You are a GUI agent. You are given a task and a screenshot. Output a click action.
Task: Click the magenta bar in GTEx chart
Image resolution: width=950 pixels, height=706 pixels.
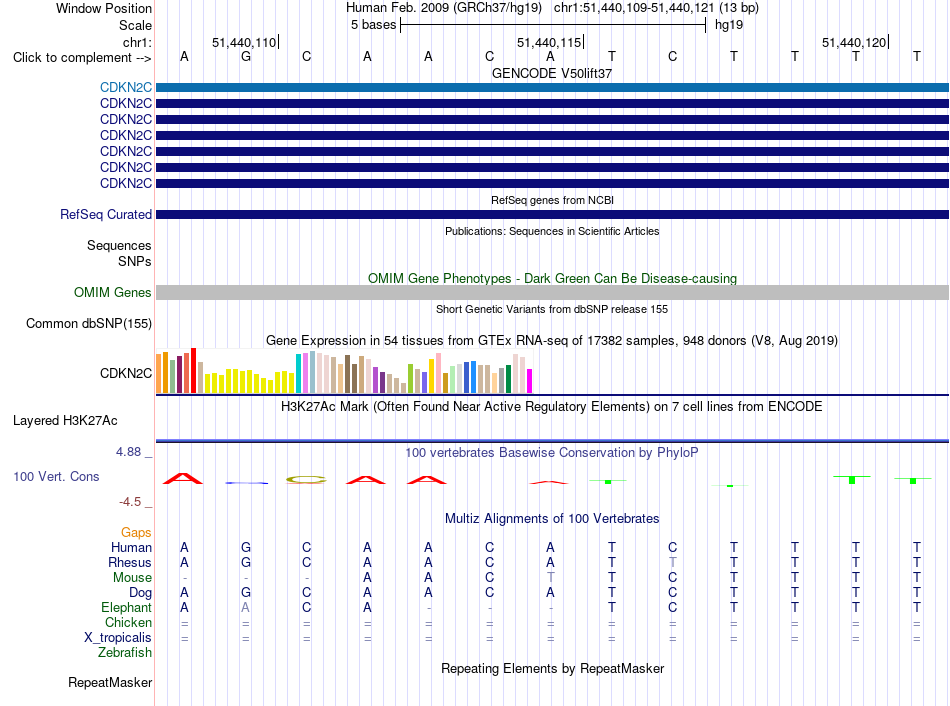(530, 381)
